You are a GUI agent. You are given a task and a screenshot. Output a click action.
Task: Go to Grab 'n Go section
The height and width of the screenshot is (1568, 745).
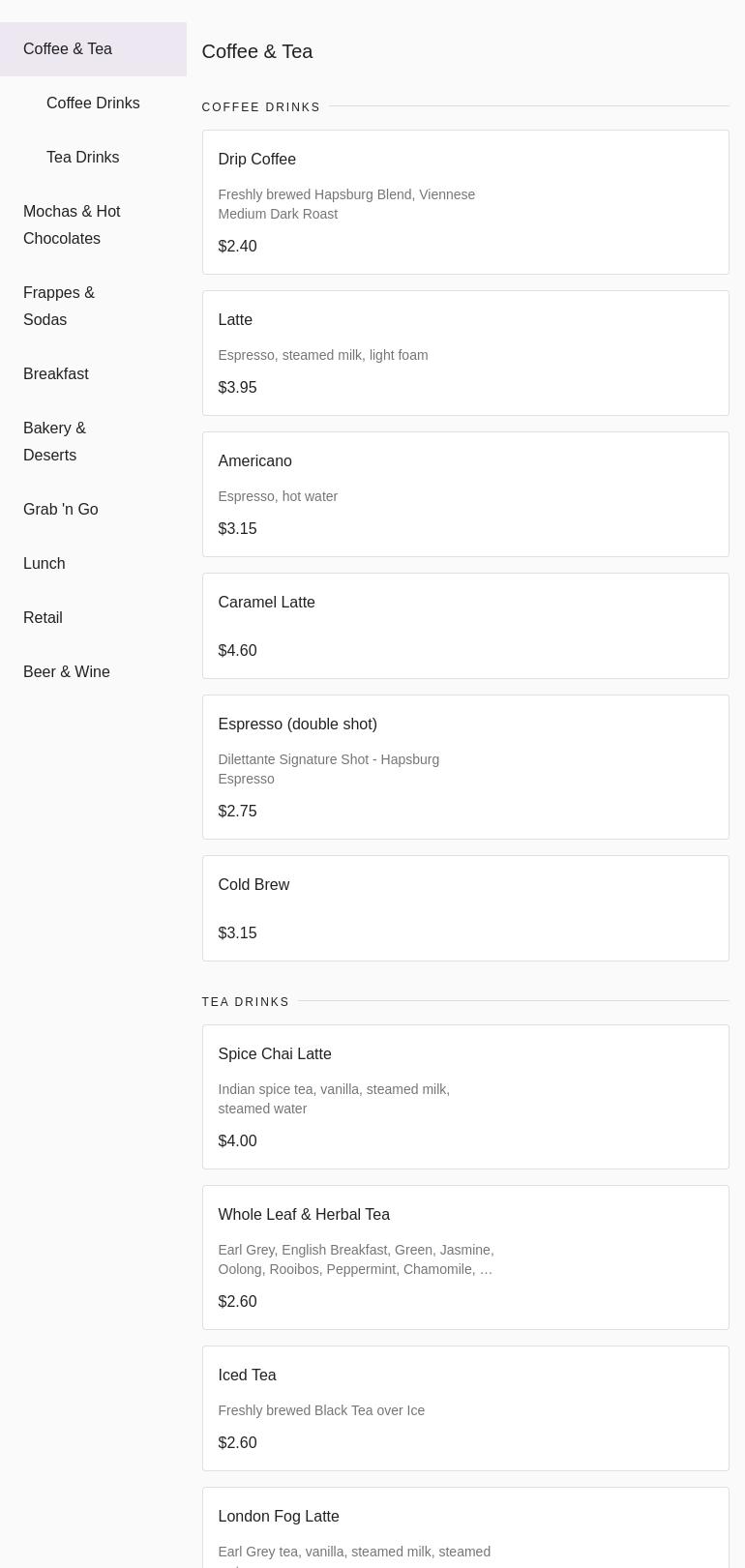(61, 510)
